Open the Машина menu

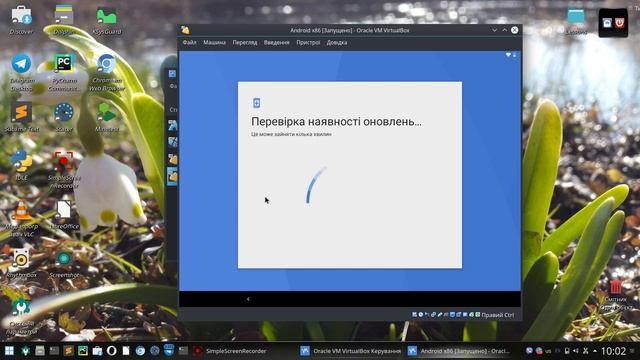coord(214,42)
